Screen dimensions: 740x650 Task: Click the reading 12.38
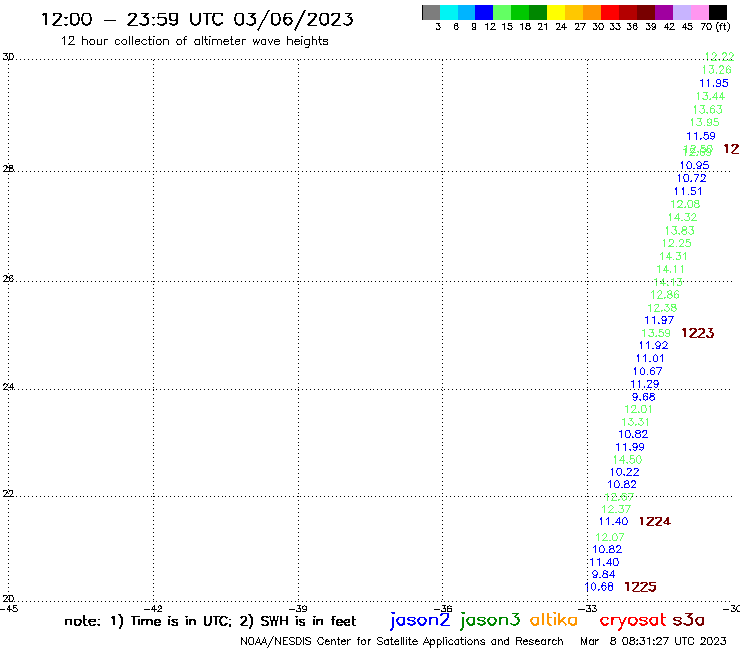point(662,308)
